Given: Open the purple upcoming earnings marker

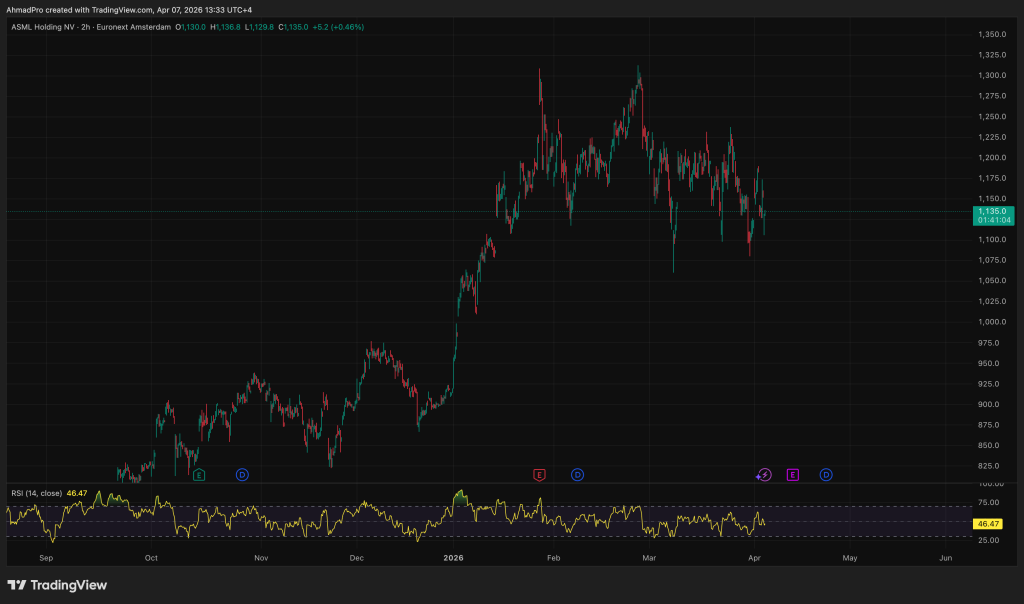Looking at the screenshot, I should (x=793, y=474).
